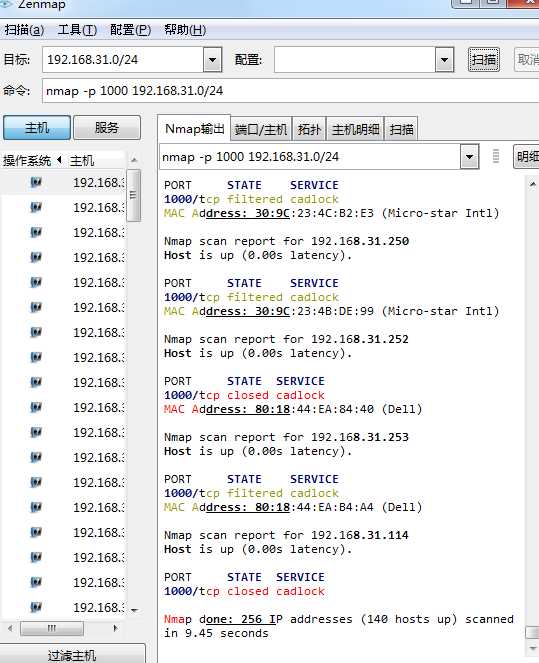Screen dimensions: 539x663
Task: Click the OS icon of the ninth host row
Action: click(36, 382)
